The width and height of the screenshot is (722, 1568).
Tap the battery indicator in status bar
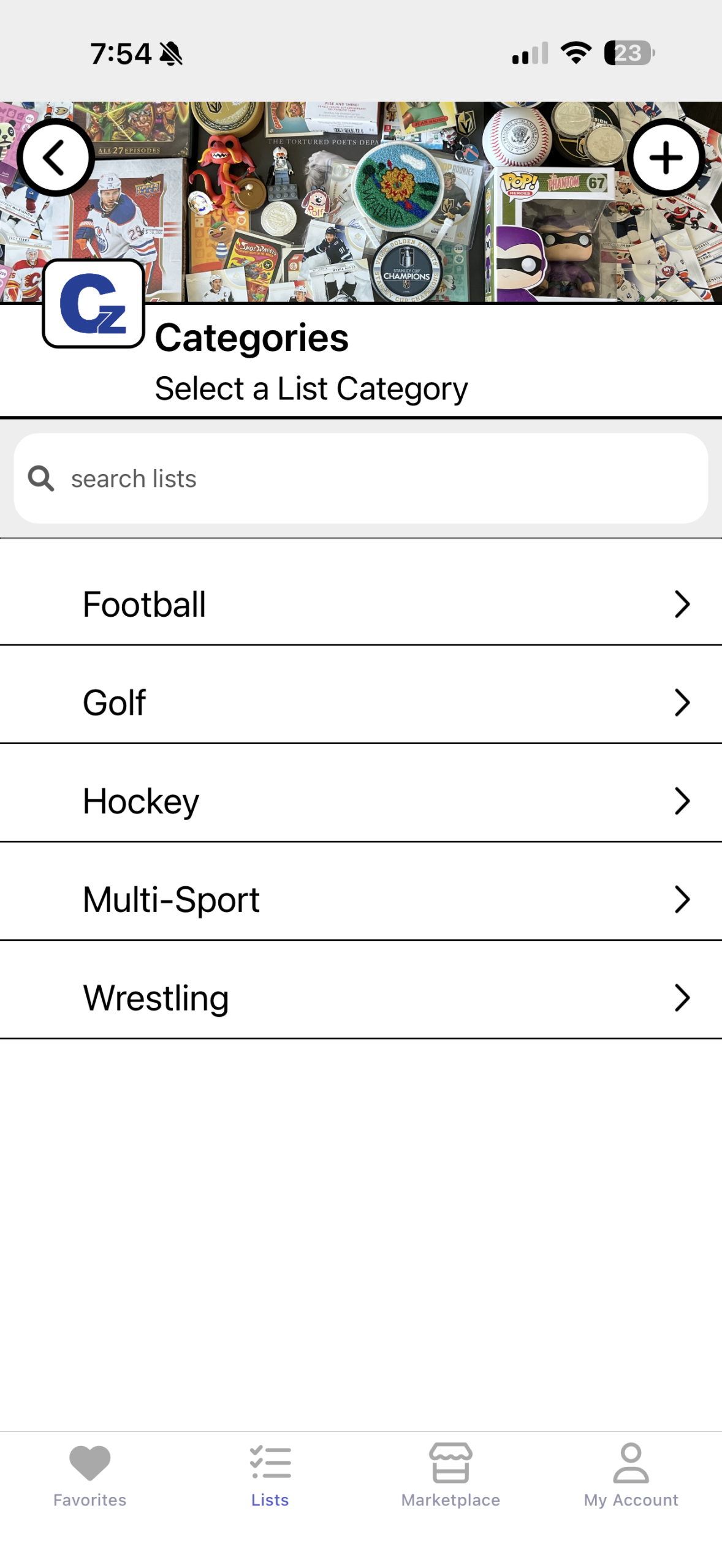coord(629,53)
